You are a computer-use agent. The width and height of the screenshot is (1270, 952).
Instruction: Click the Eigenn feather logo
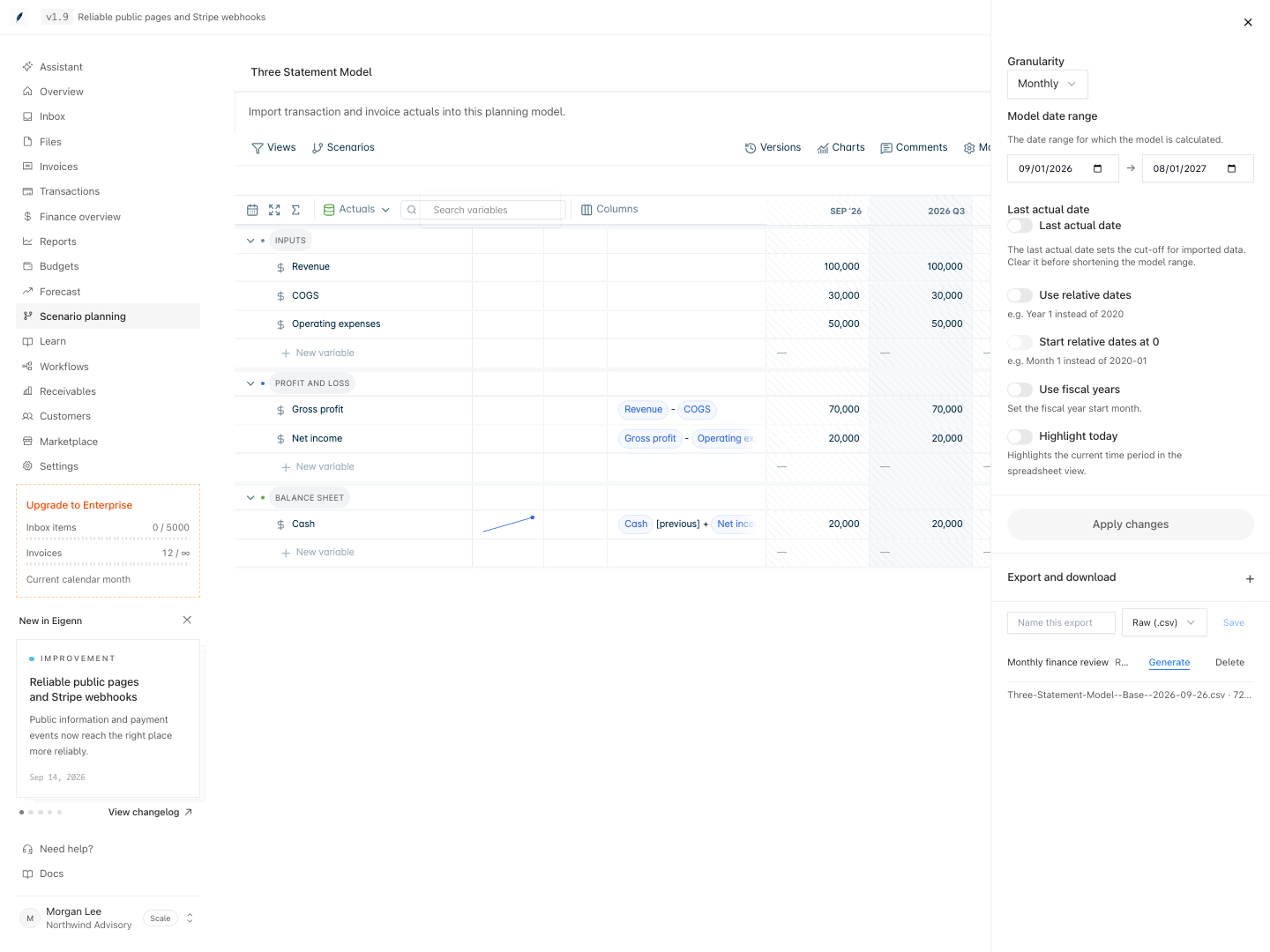19,17
